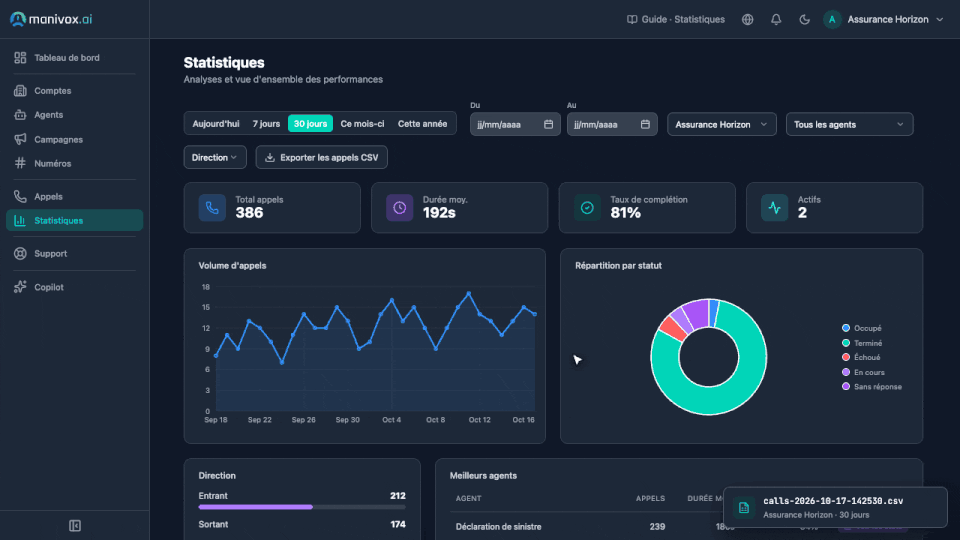Image resolution: width=960 pixels, height=540 pixels.
Task: Open calendar picker for Du date
Action: tap(549, 124)
